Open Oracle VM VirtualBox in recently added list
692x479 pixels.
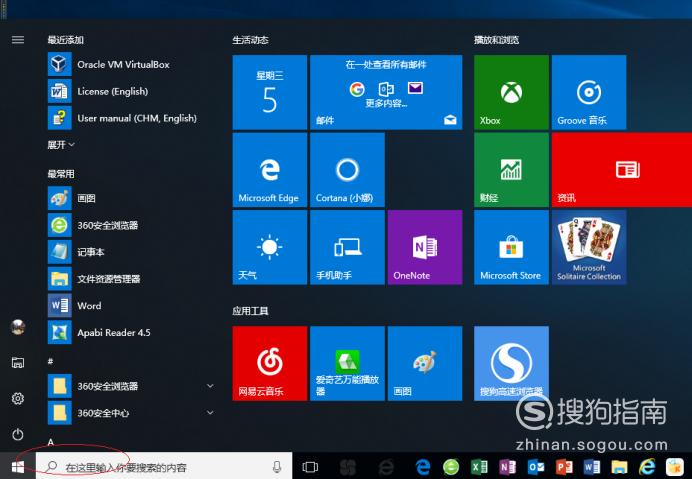point(131,64)
